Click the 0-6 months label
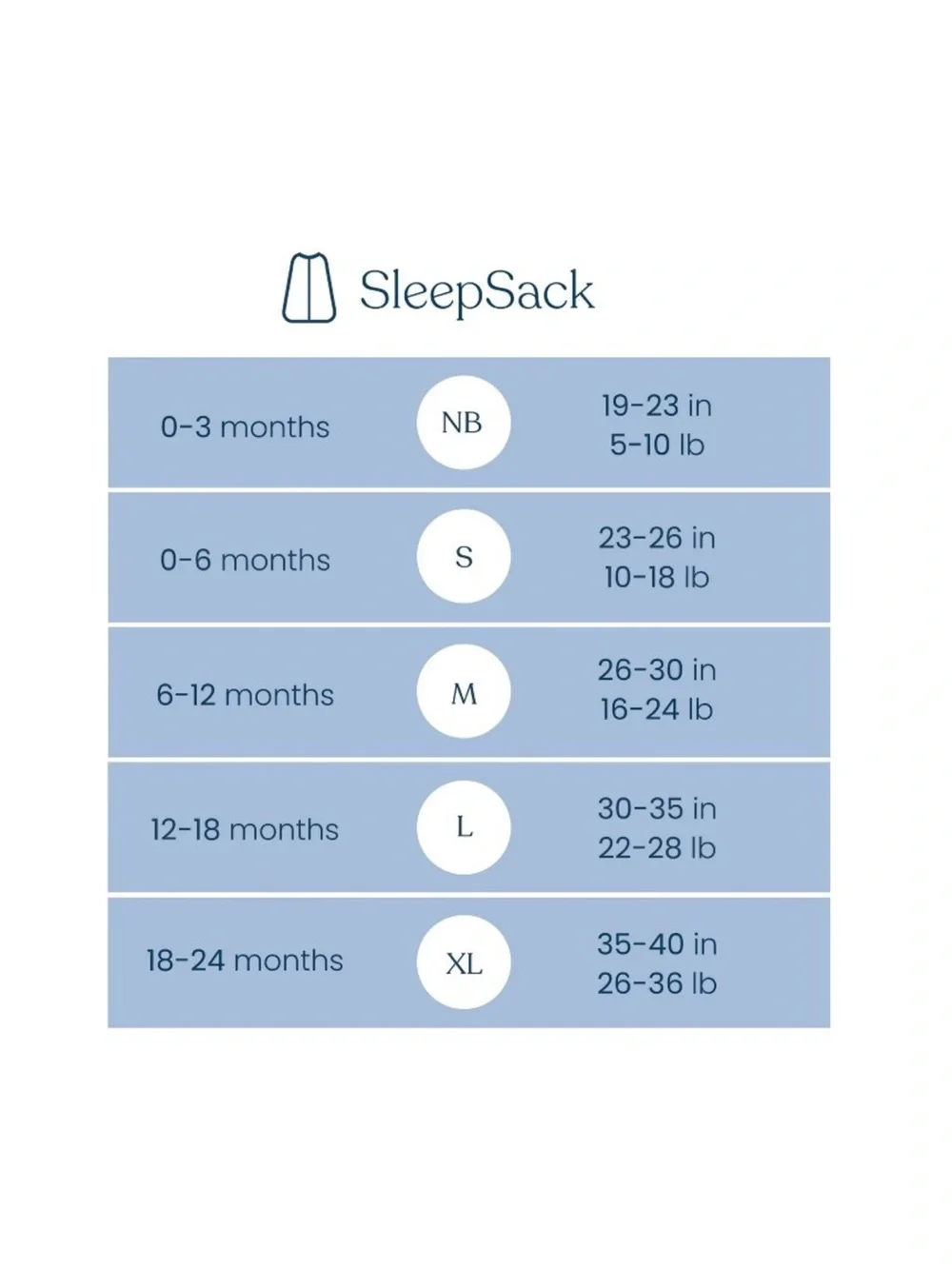Viewport: 952px width, 1269px height. pyautogui.click(x=245, y=560)
